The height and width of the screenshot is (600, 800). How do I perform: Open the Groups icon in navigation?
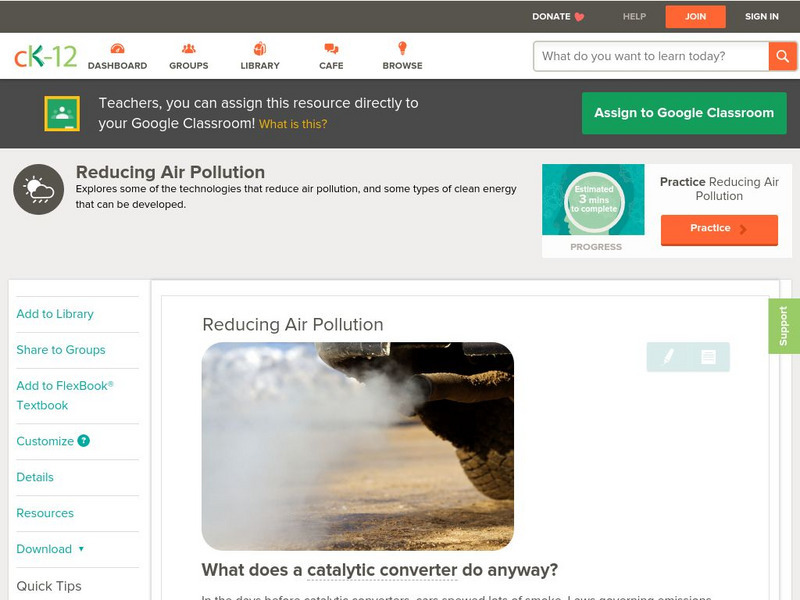[188, 49]
